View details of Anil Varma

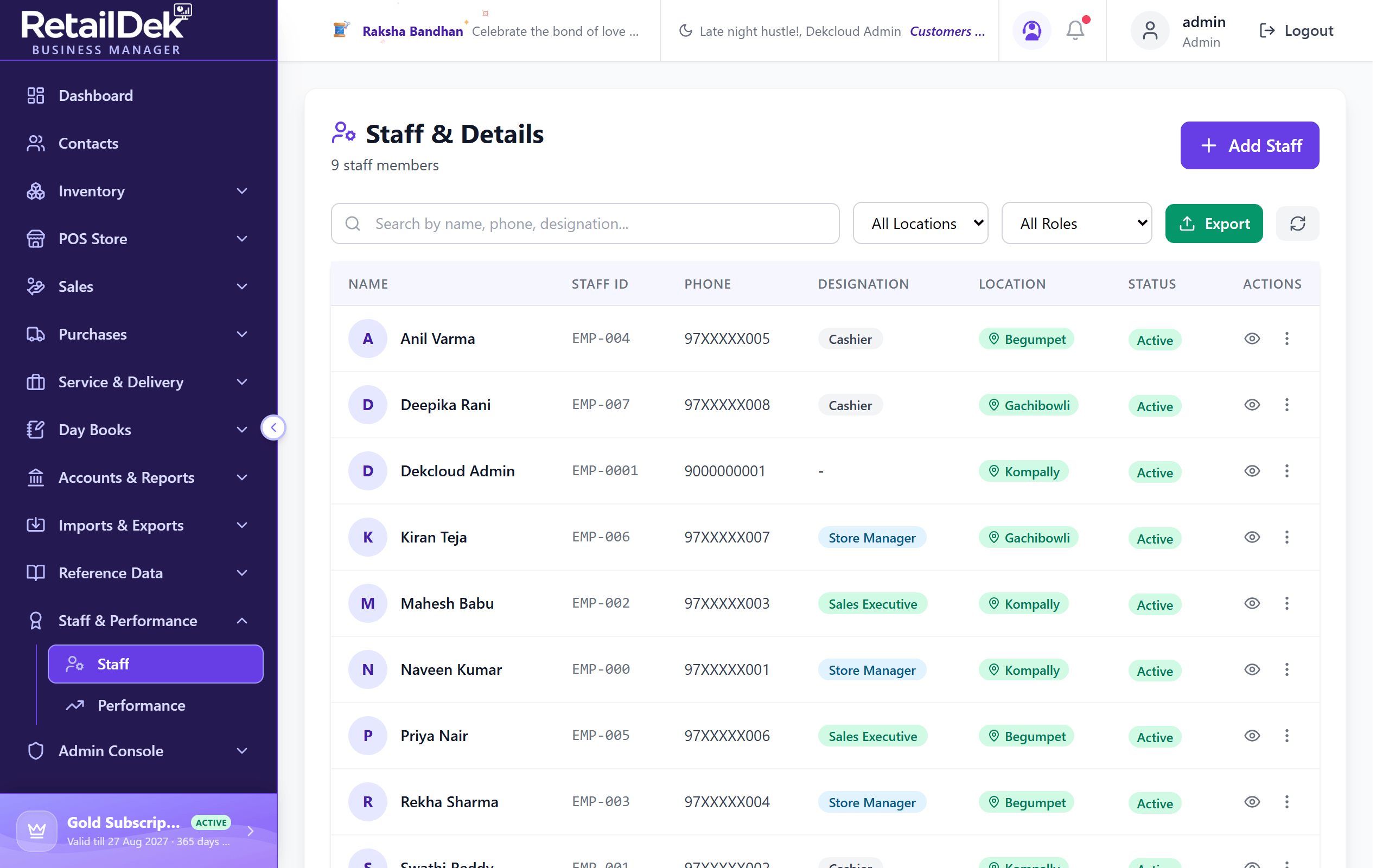(1252, 339)
